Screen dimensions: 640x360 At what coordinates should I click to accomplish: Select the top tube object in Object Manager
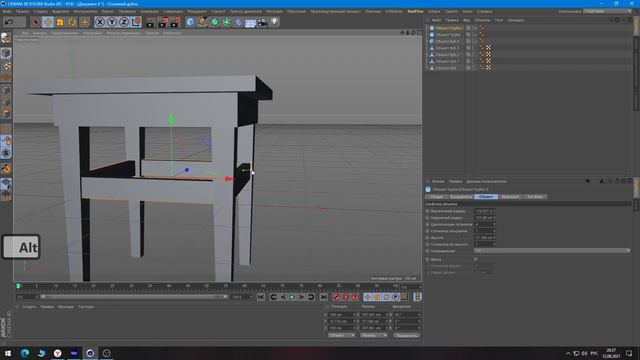(x=449, y=28)
